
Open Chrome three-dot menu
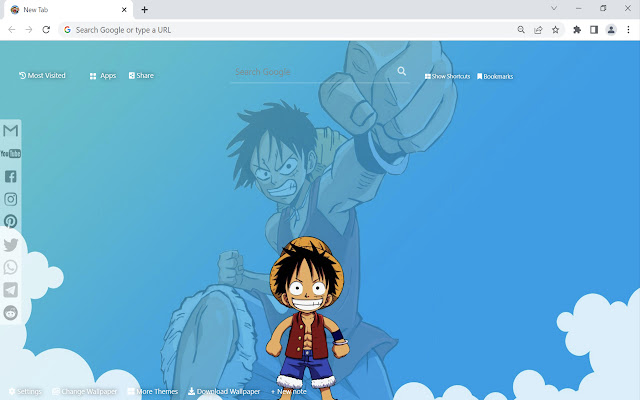(628, 30)
